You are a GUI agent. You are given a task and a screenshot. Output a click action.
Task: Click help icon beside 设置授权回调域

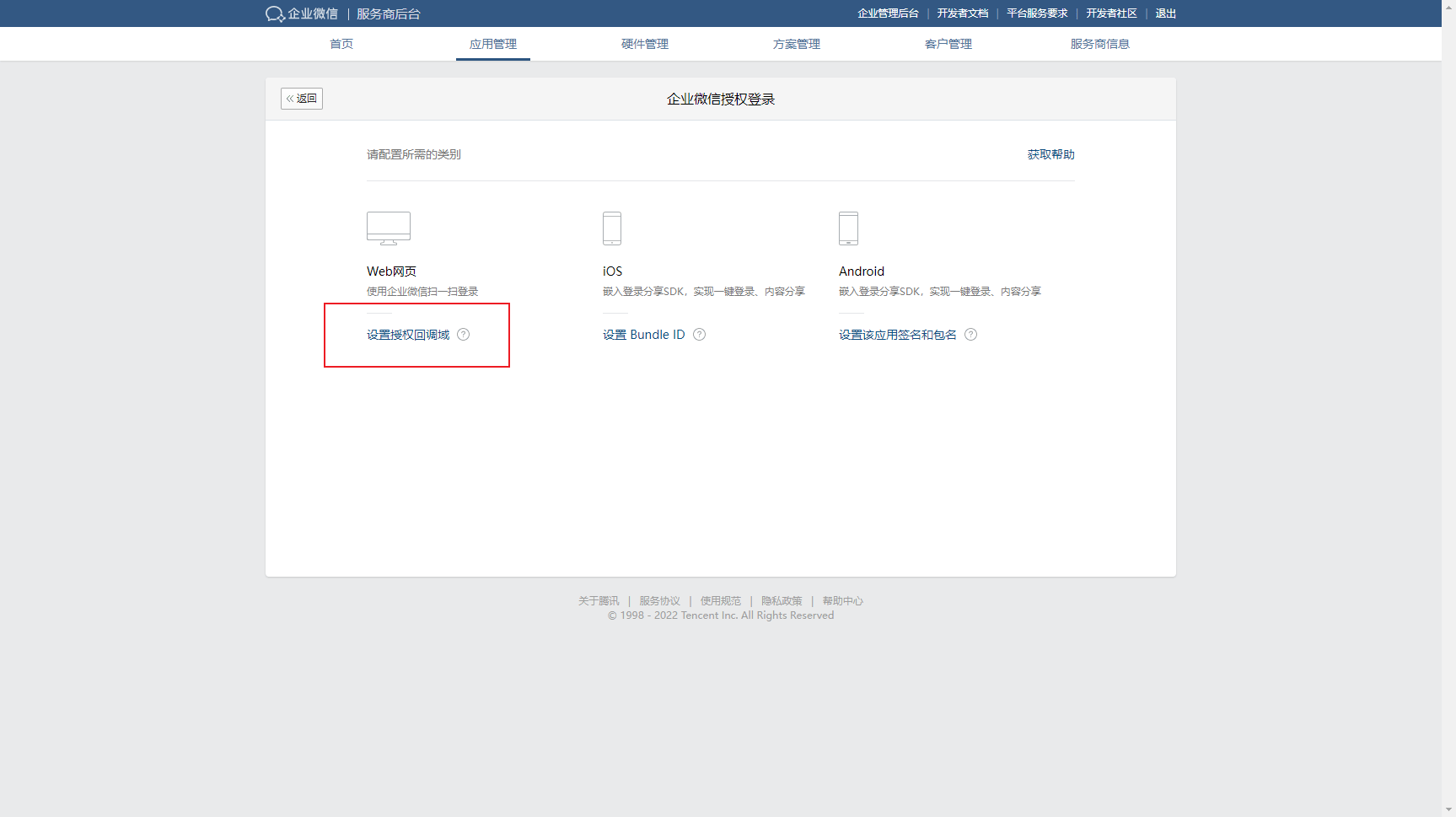point(464,335)
